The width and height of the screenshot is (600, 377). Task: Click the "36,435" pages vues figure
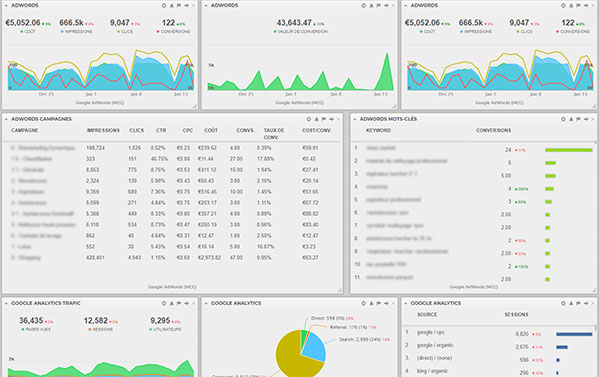click(x=31, y=321)
